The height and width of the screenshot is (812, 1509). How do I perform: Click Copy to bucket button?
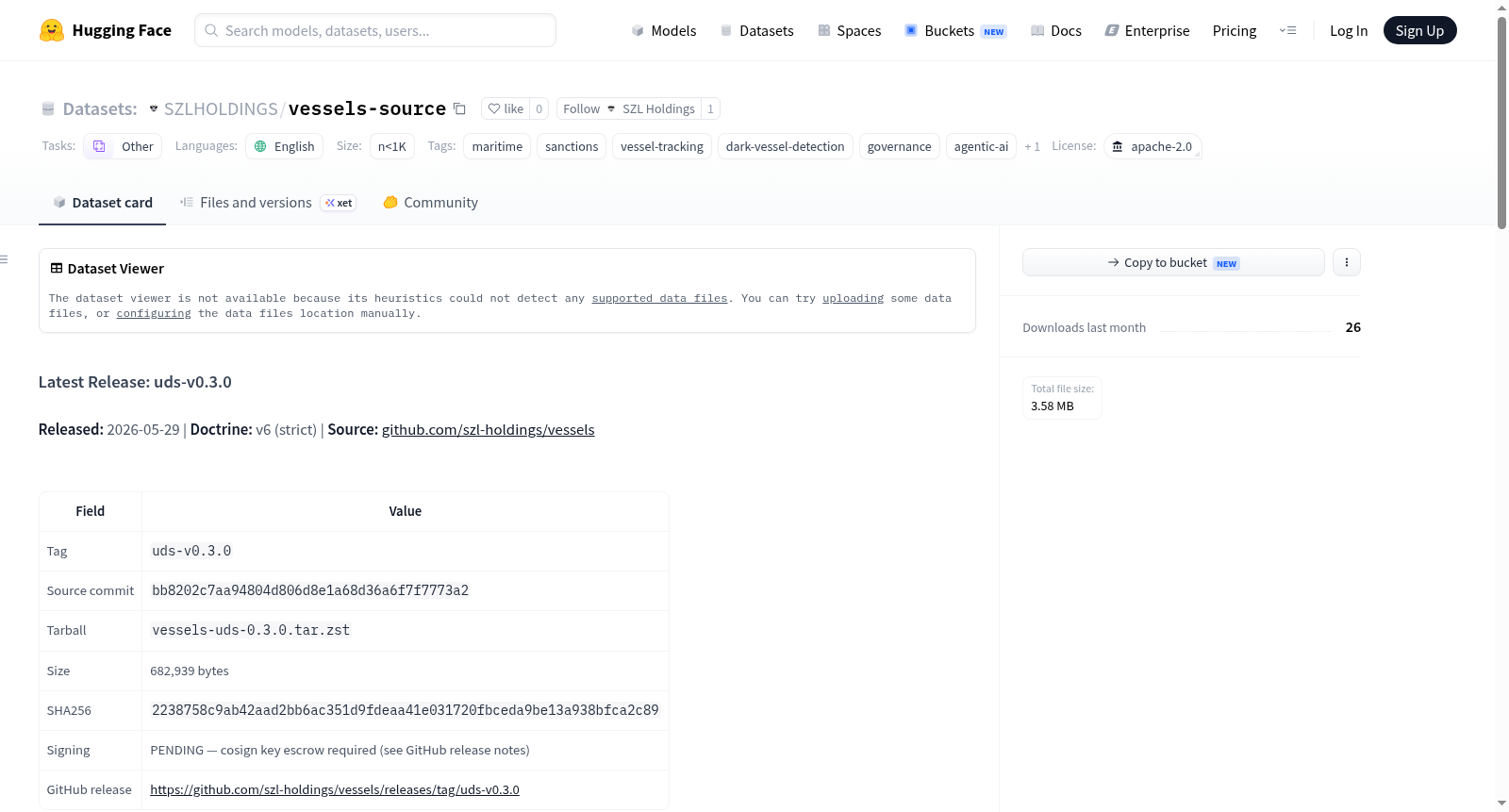(1173, 262)
